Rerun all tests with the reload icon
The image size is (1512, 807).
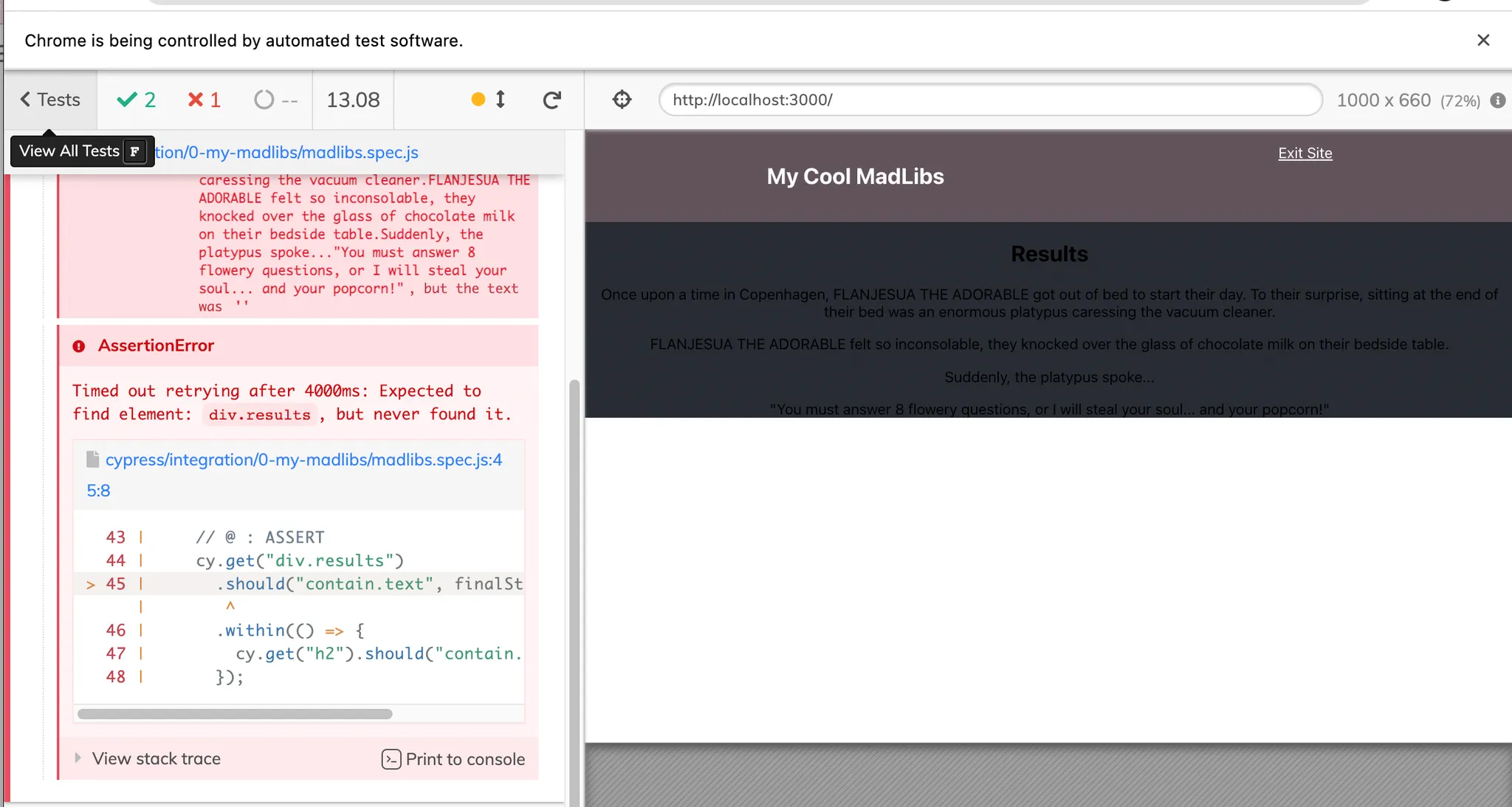coord(551,100)
